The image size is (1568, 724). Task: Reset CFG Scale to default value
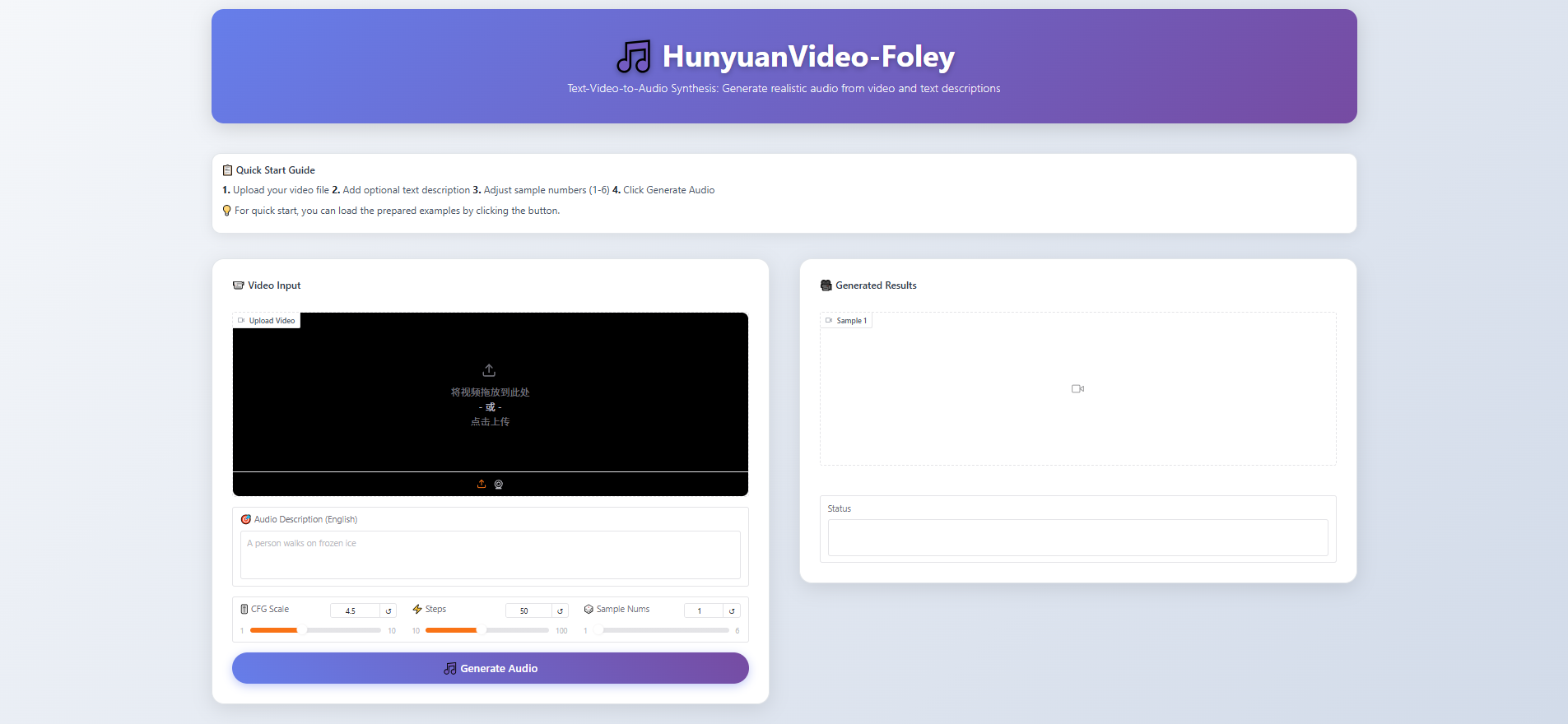tap(389, 610)
